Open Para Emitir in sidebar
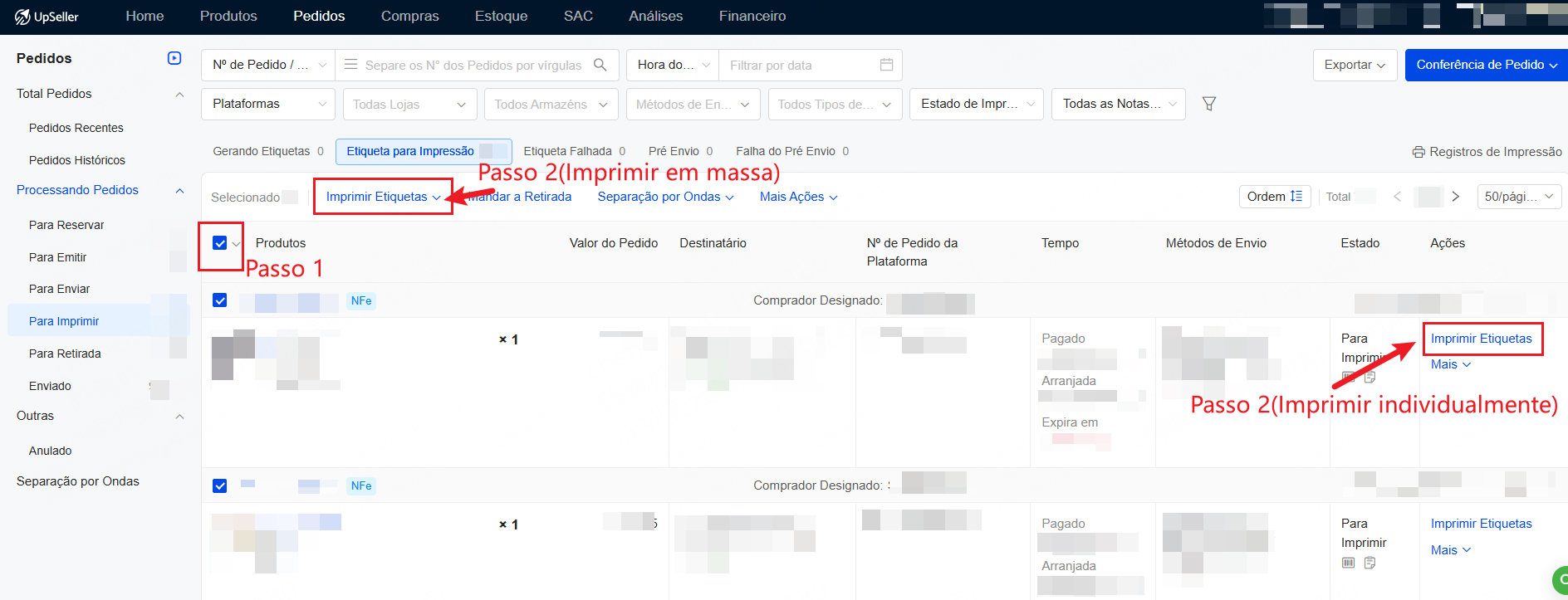Screen dimensions: 1568x600 pos(57,257)
